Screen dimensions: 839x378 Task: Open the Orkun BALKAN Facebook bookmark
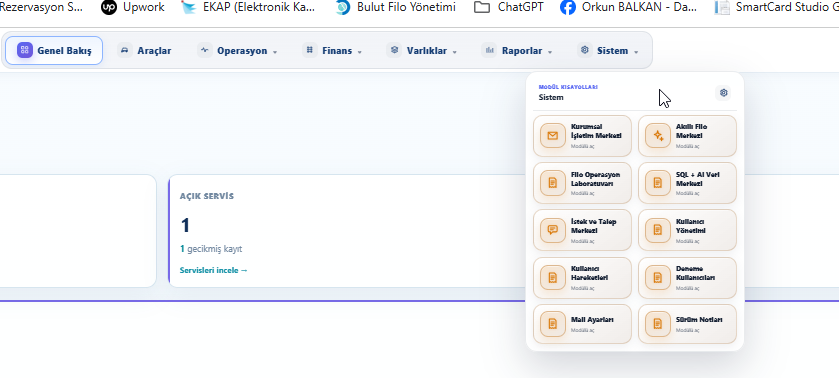tap(629, 7)
